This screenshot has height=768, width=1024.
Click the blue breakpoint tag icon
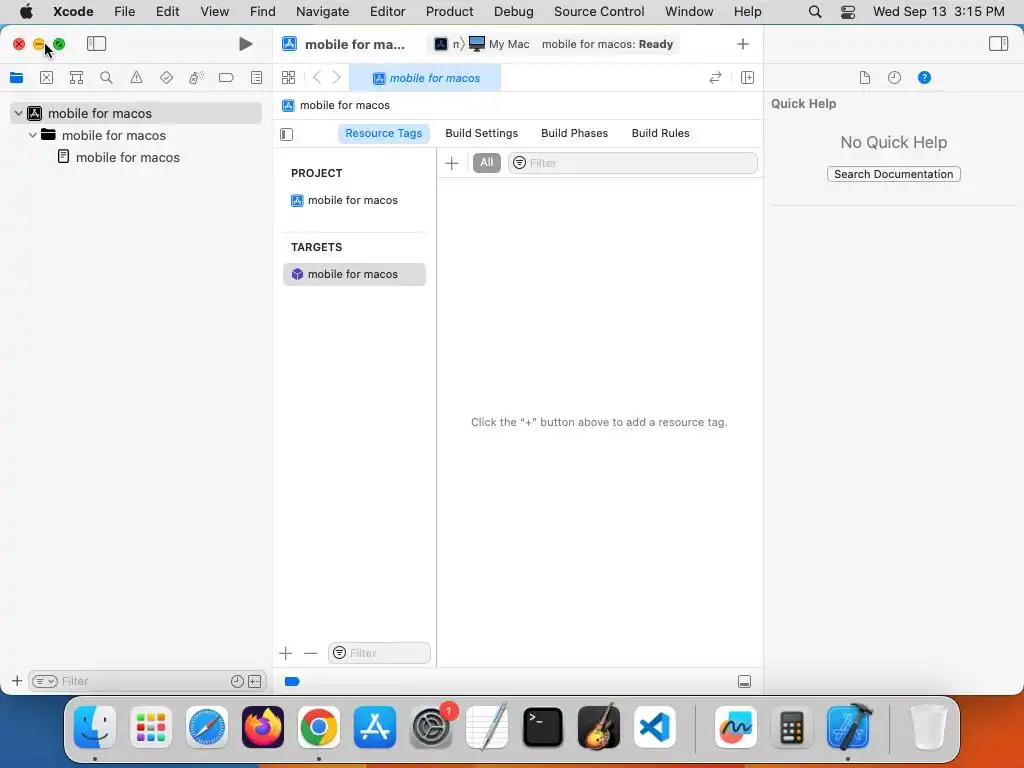[292, 681]
